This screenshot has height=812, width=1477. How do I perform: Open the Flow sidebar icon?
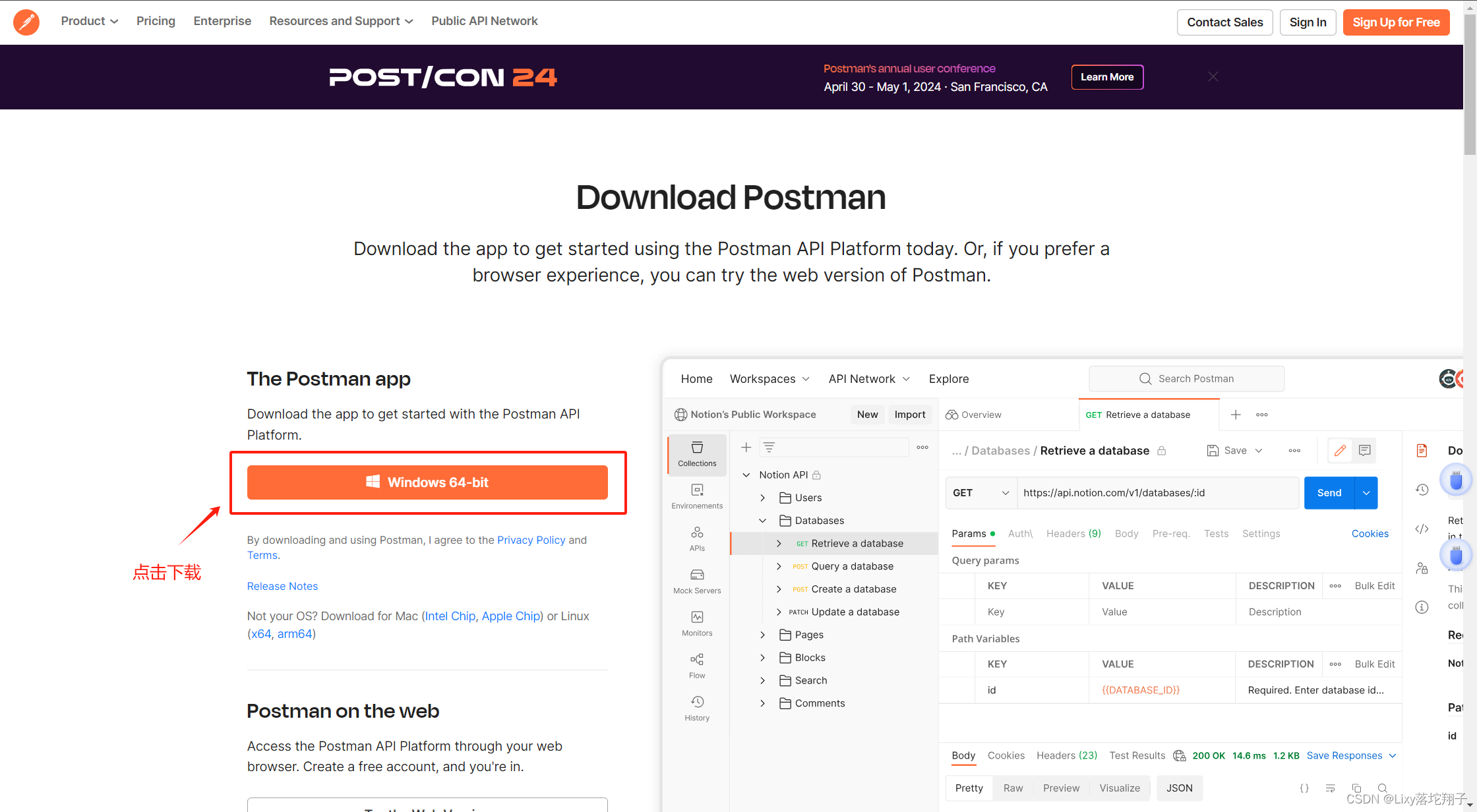point(697,666)
